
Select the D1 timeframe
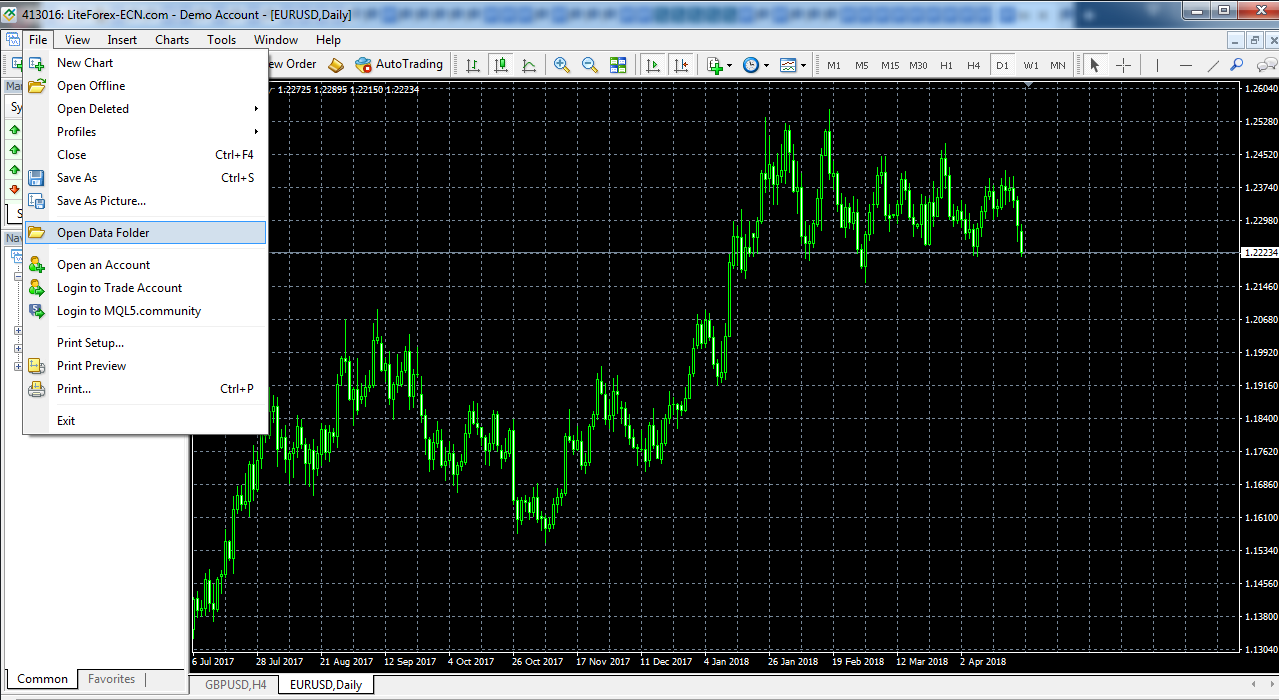coord(1002,65)
